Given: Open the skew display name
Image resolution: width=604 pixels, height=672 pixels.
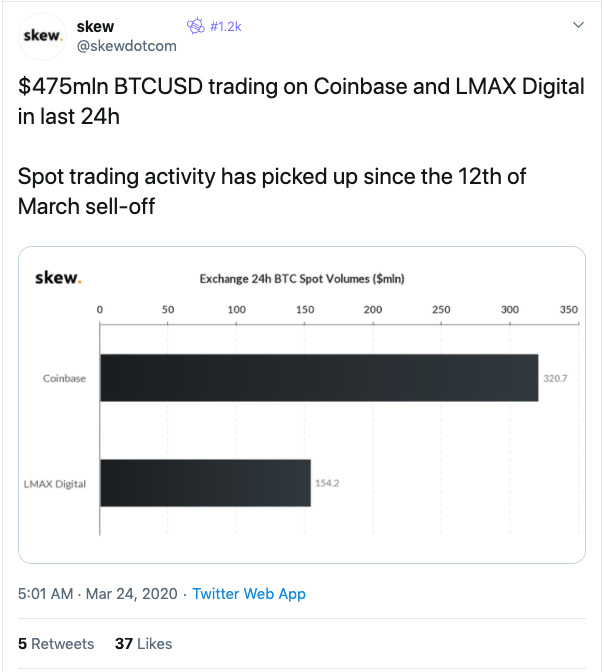Looking at the screenshot, I should 95,27.
